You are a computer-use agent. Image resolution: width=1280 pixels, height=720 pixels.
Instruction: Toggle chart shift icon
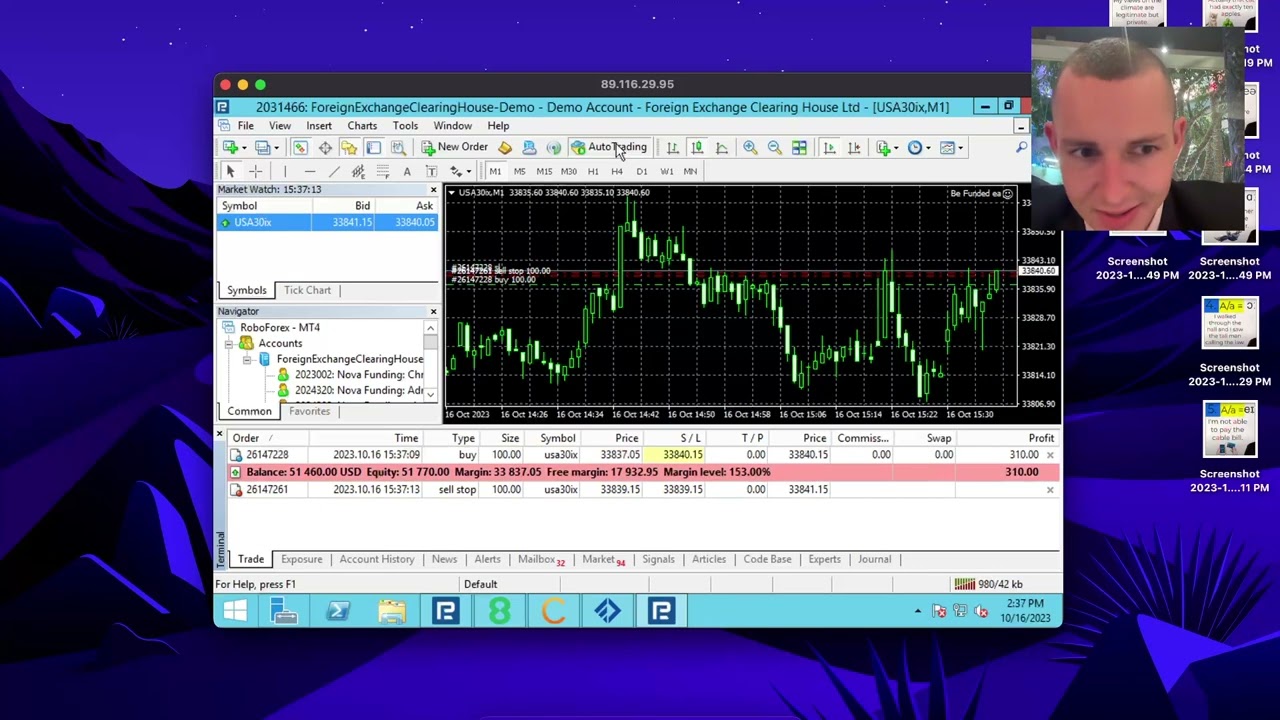point(853,148)
